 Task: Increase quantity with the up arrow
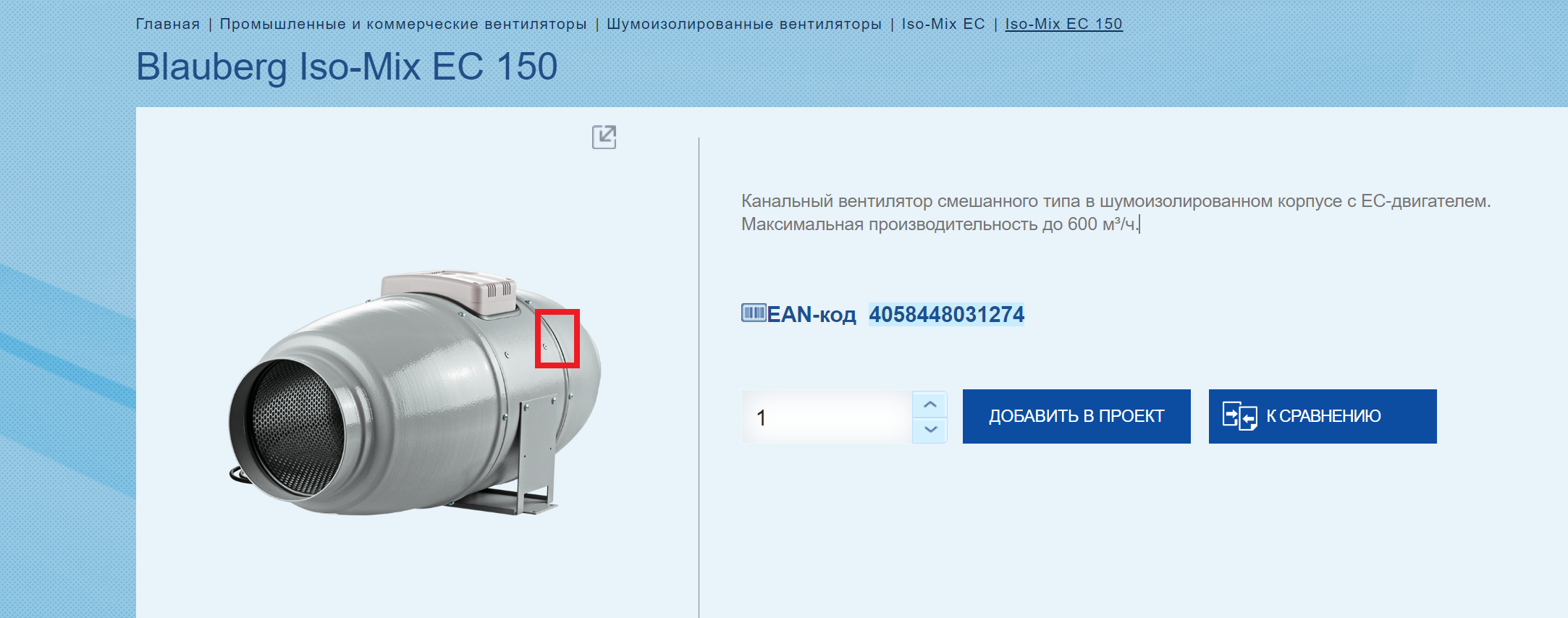coord(930,404)
